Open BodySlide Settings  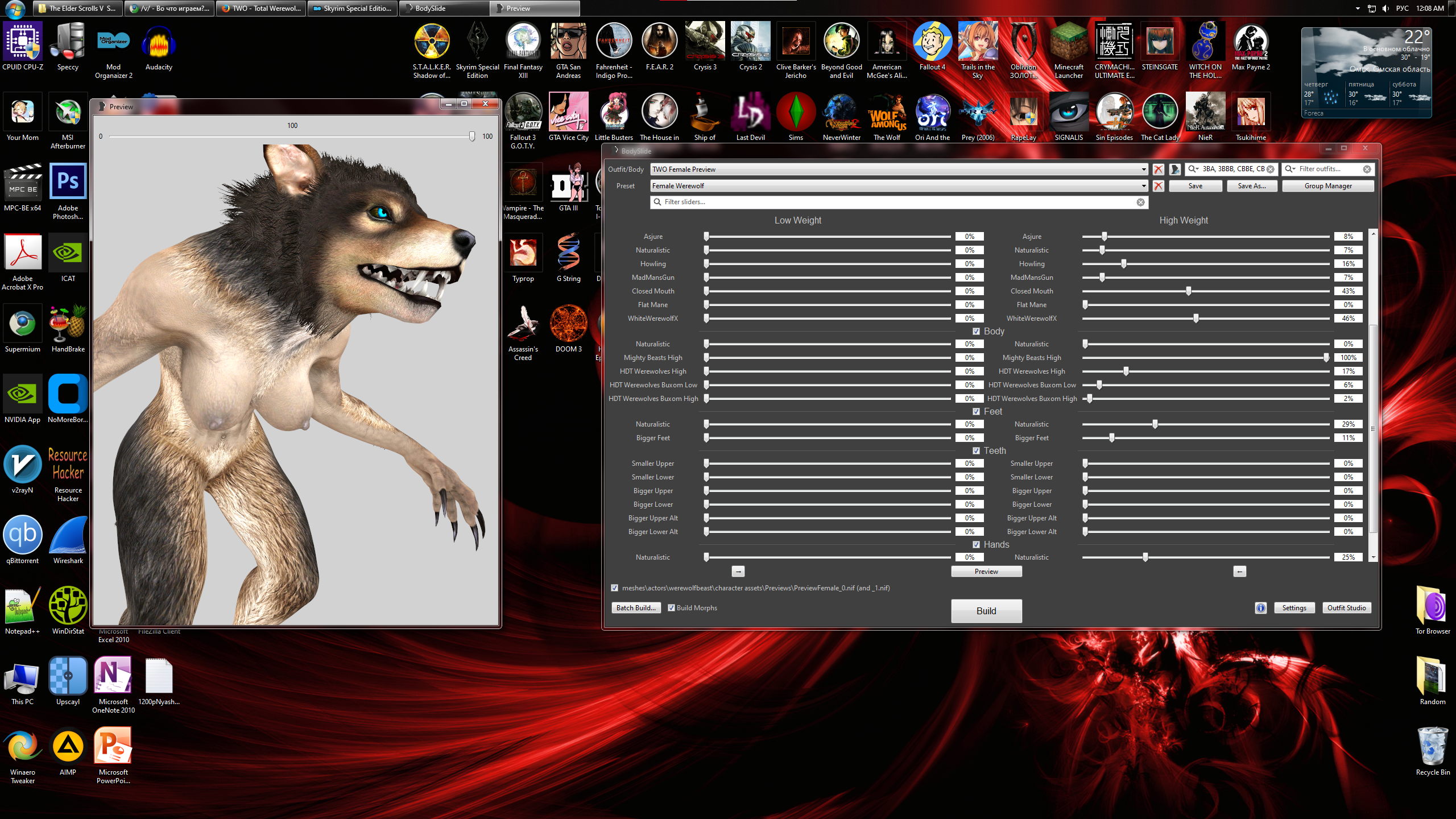[x=1294, y=608]
